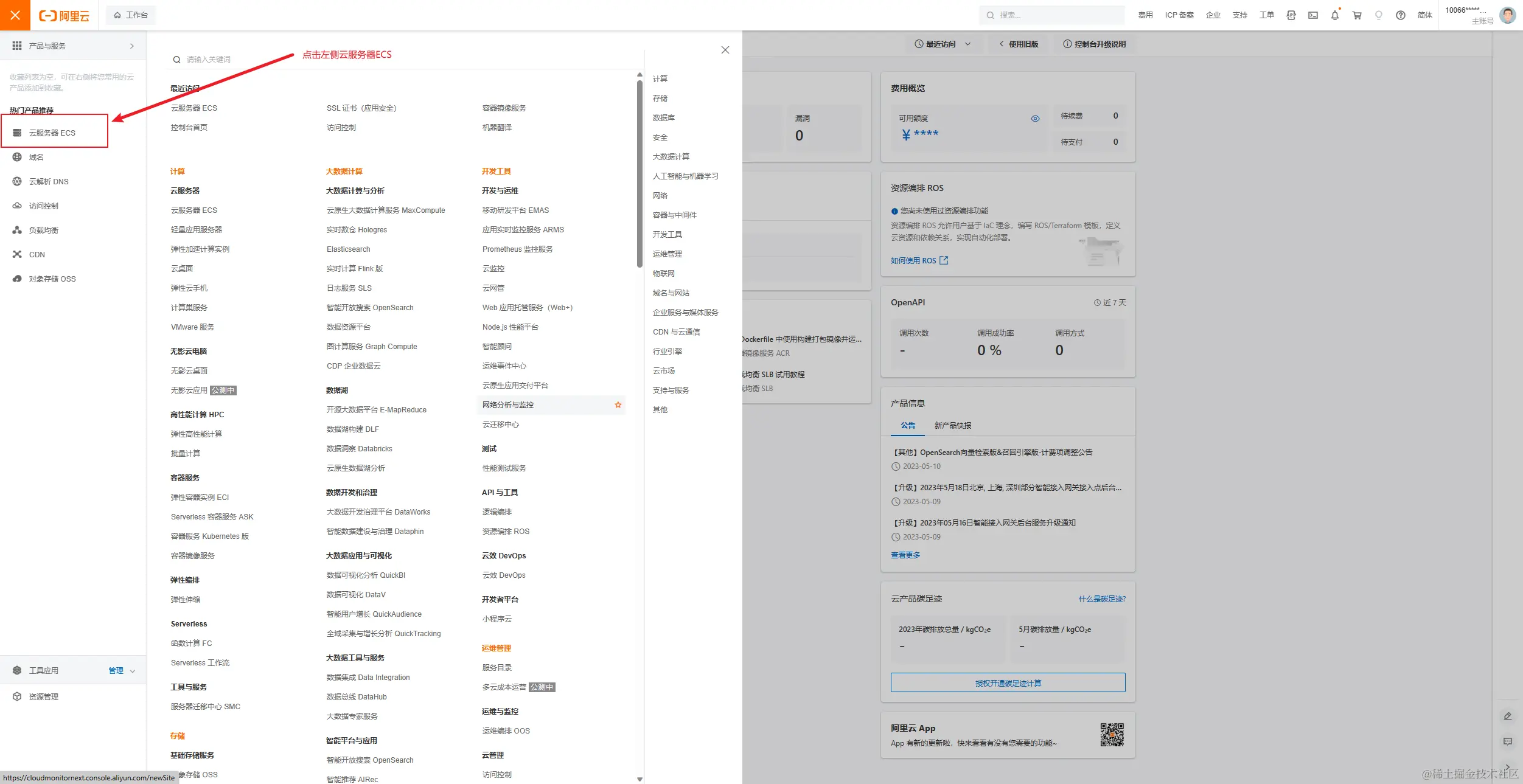Click the help question mark icon
Image resolution: width=1523 pixels, height=784 pixels.
1400,15
